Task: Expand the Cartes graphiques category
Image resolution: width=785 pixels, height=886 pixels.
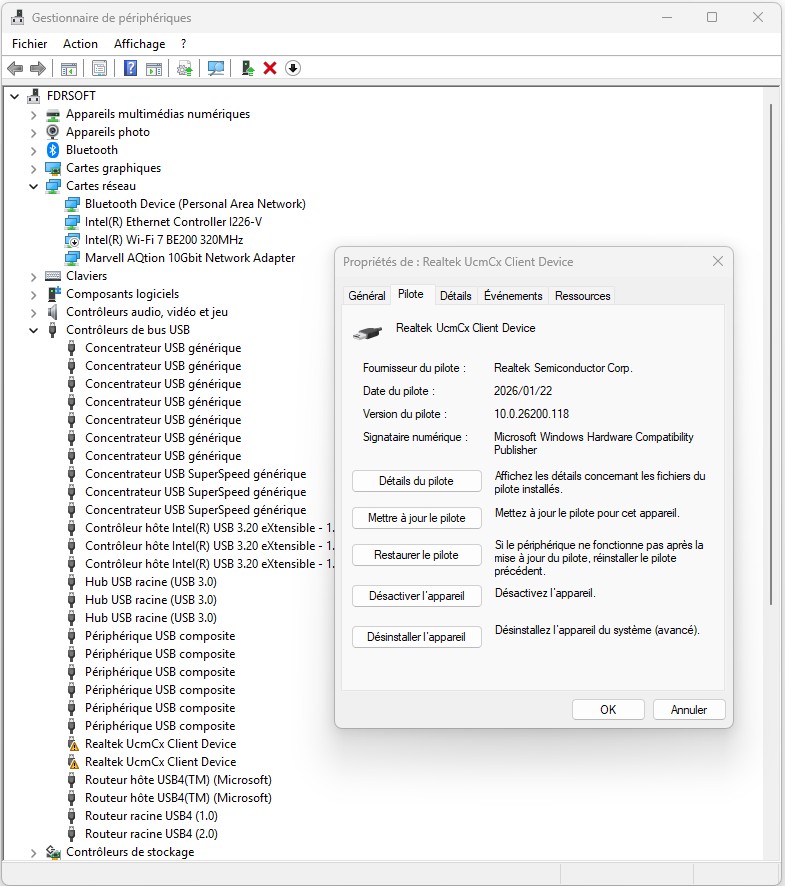Action: tap(33, 168)
